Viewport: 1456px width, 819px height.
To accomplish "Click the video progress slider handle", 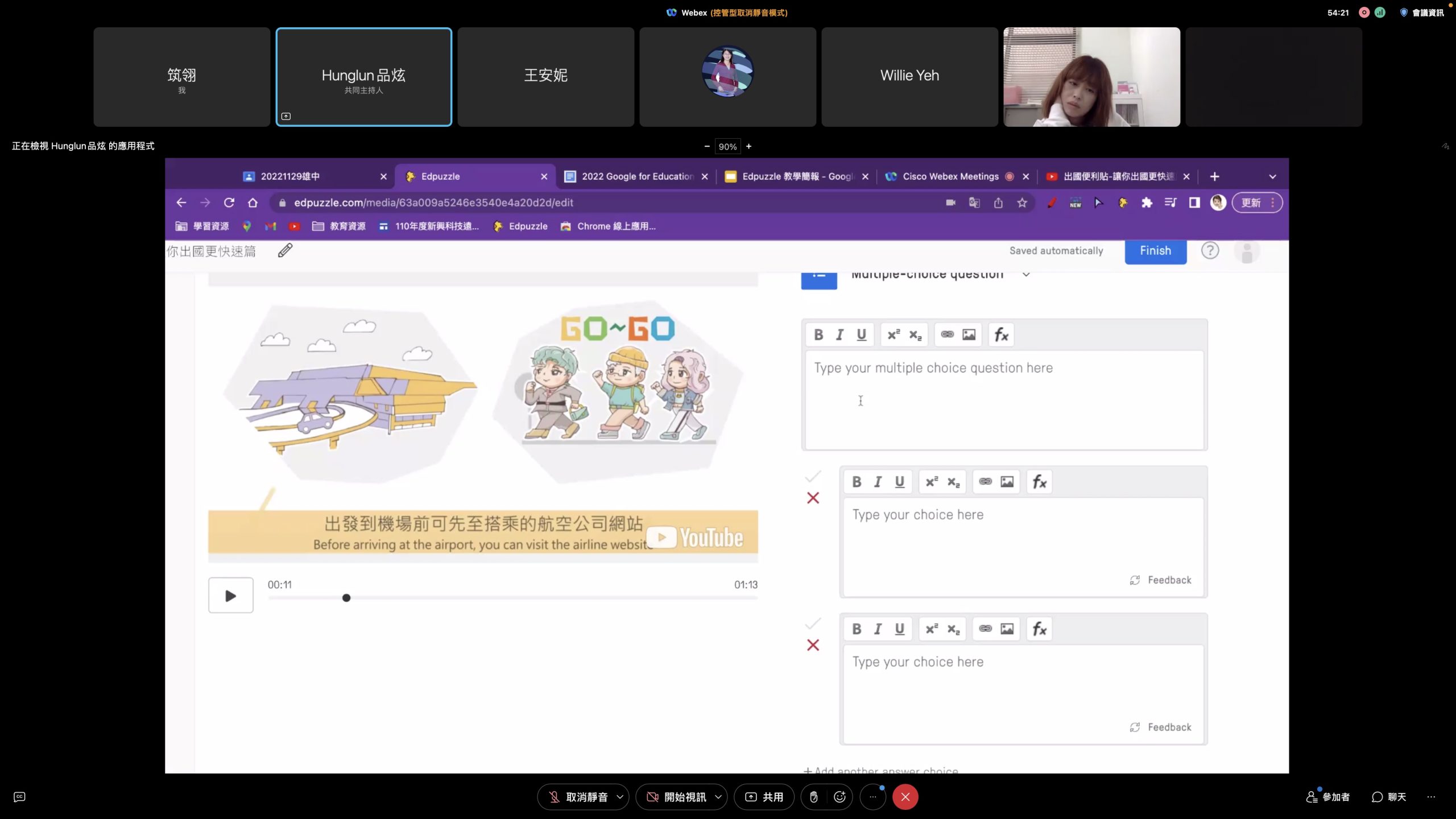I will 346,598.
